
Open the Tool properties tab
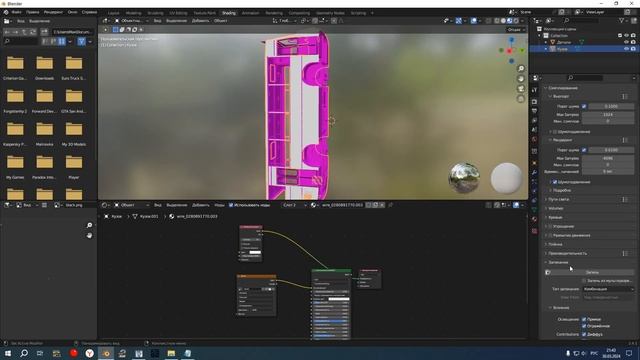coord(535,90)
